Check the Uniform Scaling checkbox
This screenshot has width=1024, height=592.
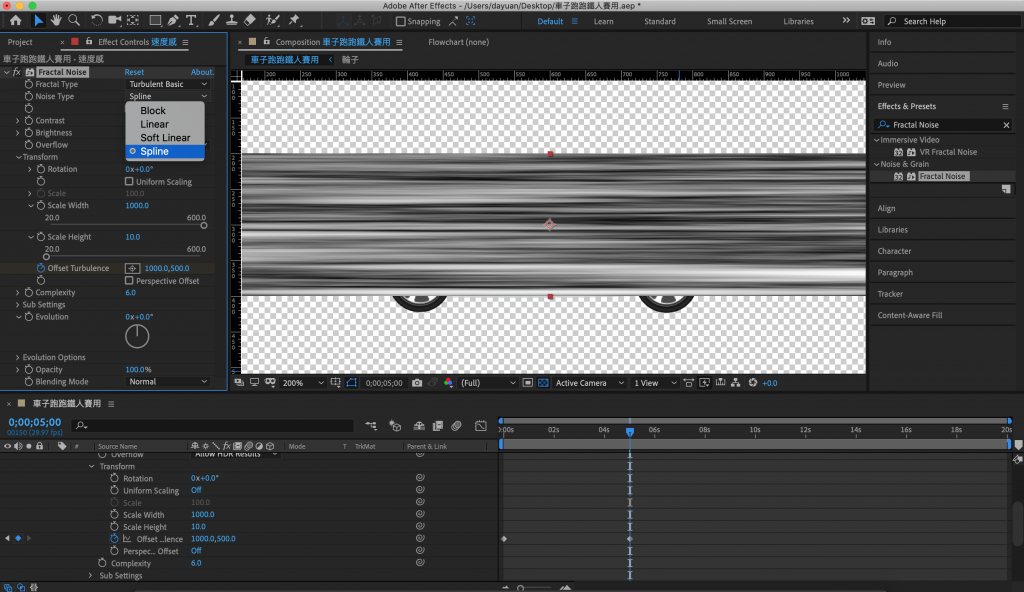tap(129, 182)
